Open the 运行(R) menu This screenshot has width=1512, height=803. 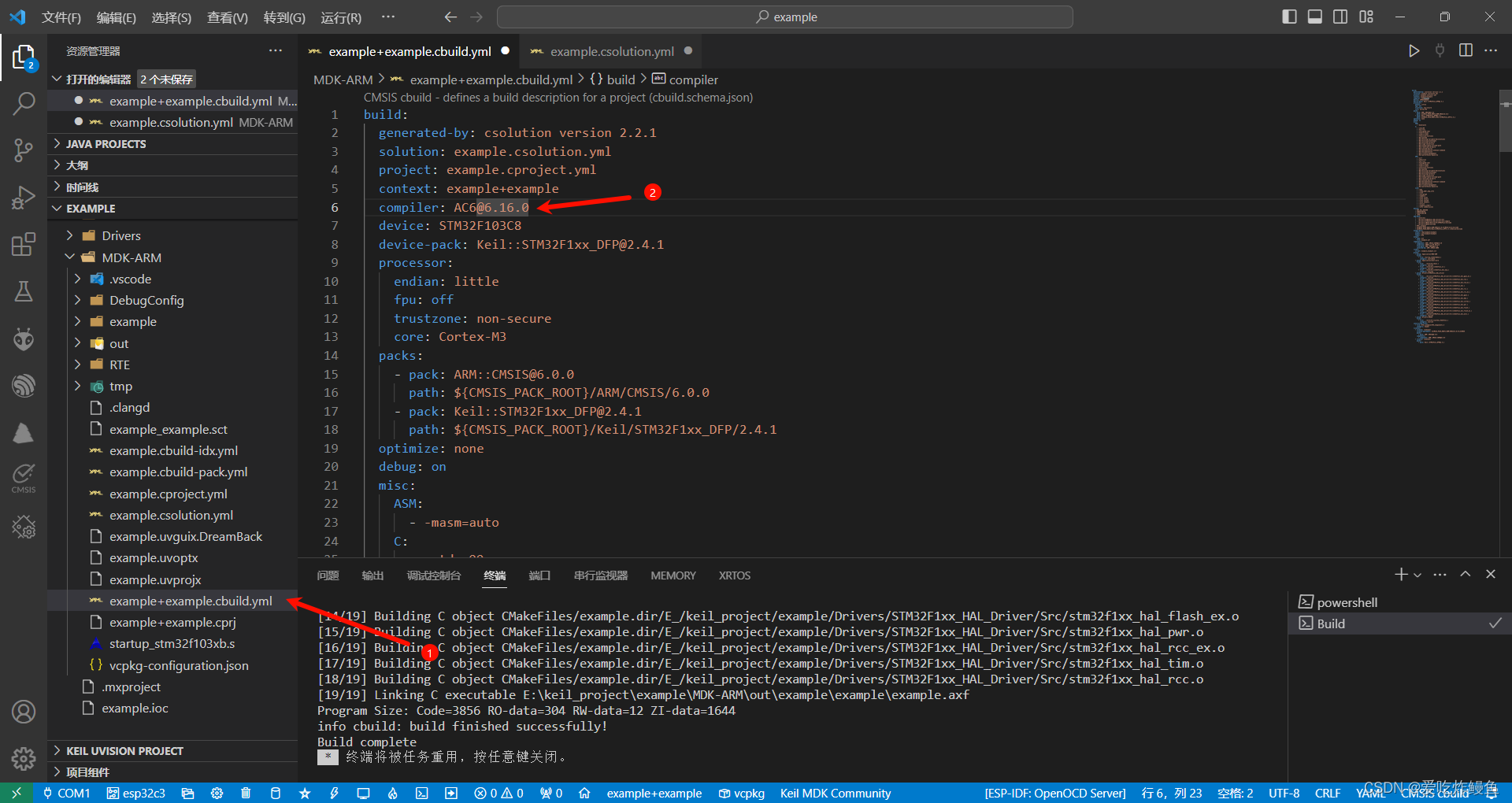pyautogui.click(x=341, y=17)
